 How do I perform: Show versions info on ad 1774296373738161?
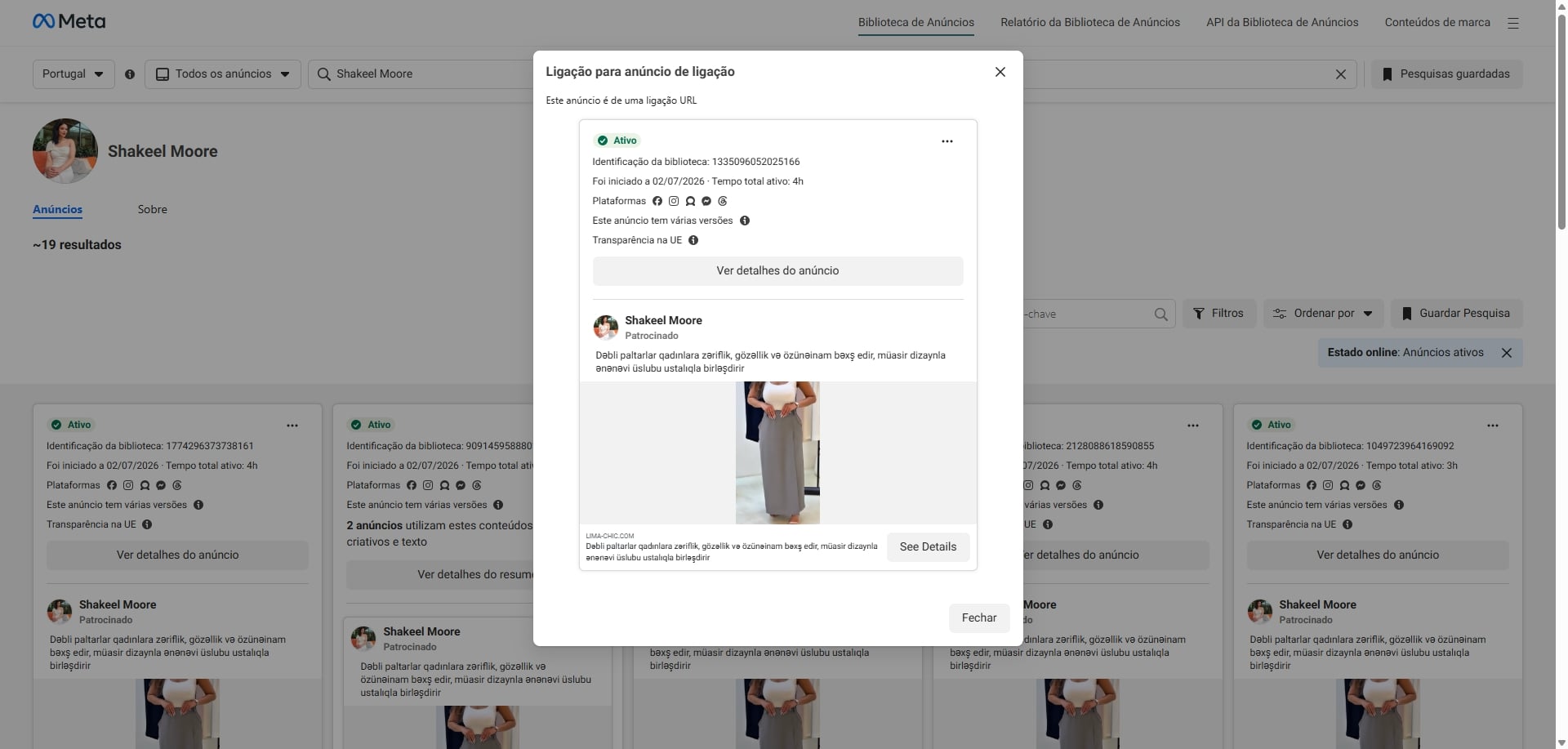(198, 505)
